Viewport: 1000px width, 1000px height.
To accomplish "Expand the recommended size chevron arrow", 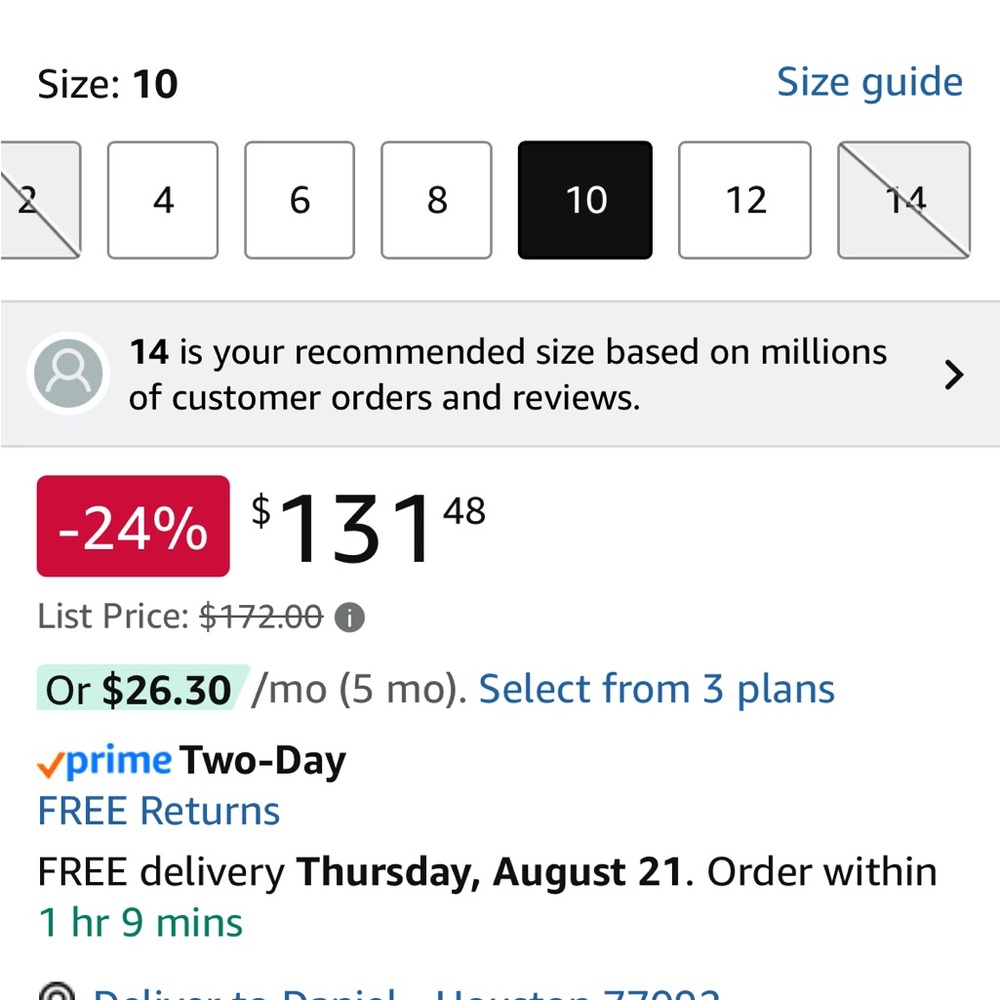I will pyautogui.click(x=953, y=375).
